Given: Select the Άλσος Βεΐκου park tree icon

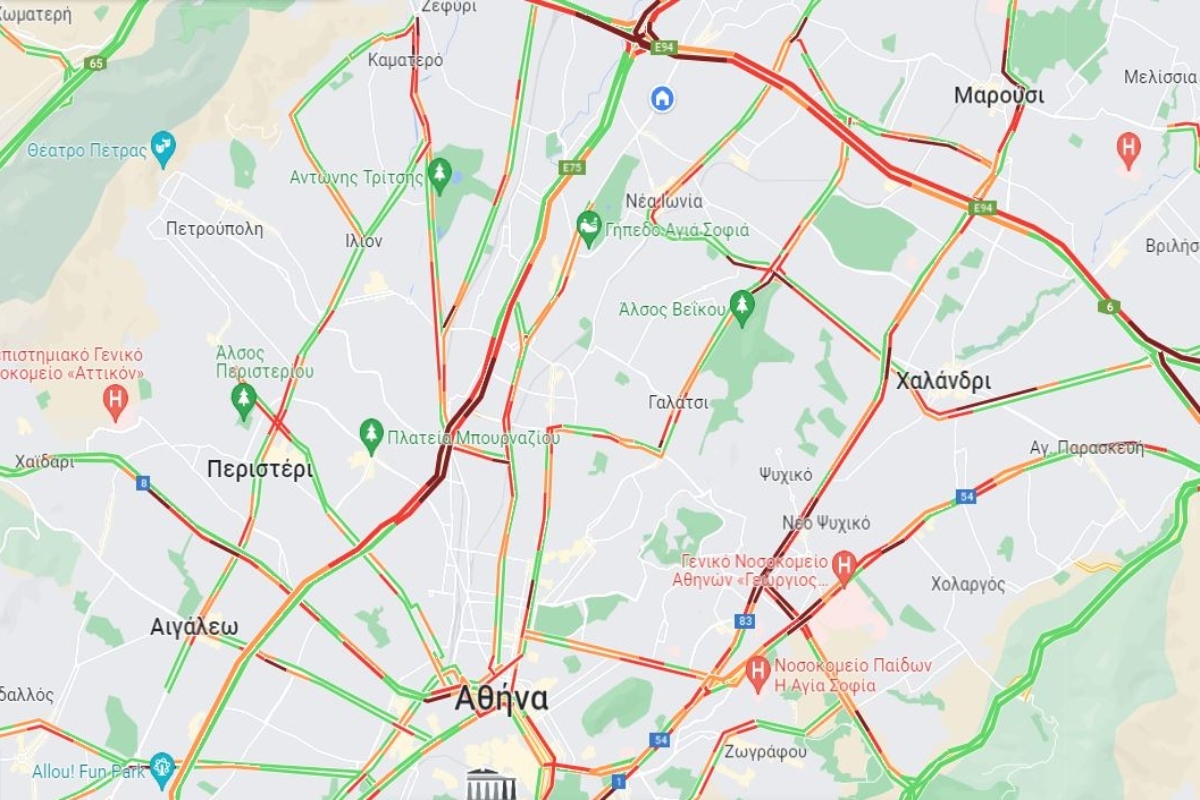Looking at the screenshot, I should (x=741, y=307).
